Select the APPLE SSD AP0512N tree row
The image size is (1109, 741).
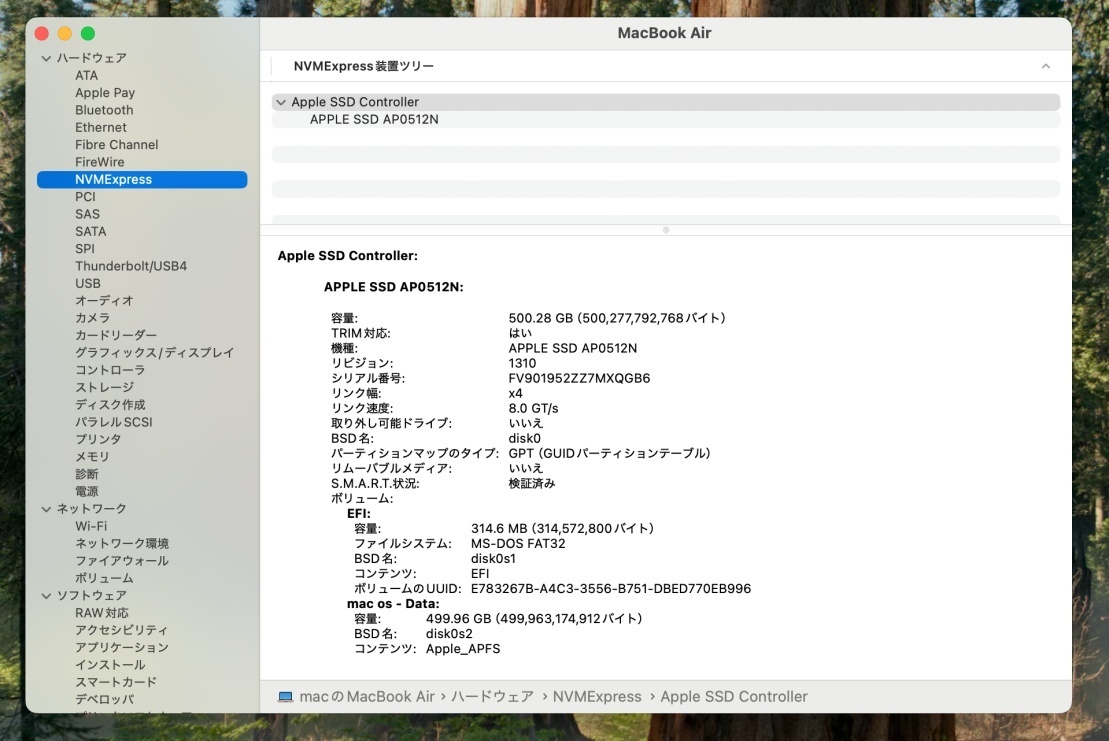click(x=666, y=119)
